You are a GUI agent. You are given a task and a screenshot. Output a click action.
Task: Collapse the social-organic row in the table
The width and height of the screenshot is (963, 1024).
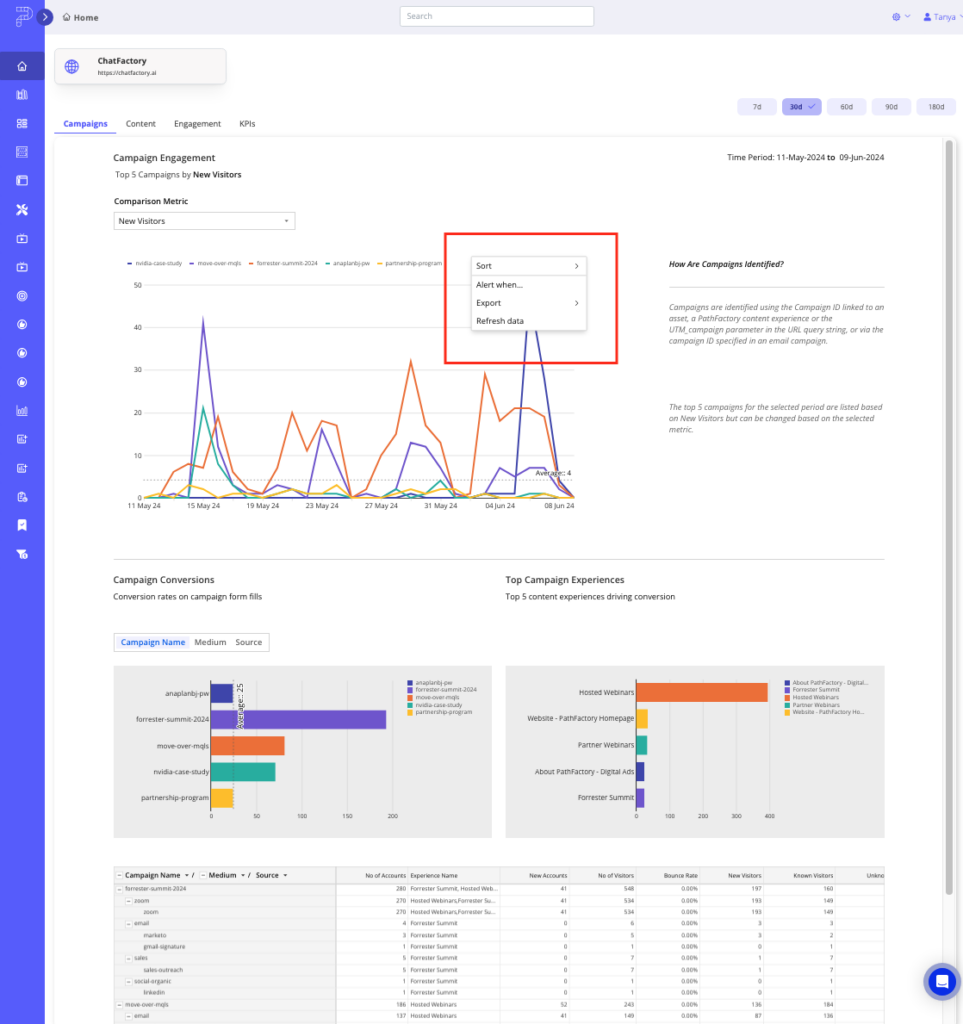coord(129,981)
